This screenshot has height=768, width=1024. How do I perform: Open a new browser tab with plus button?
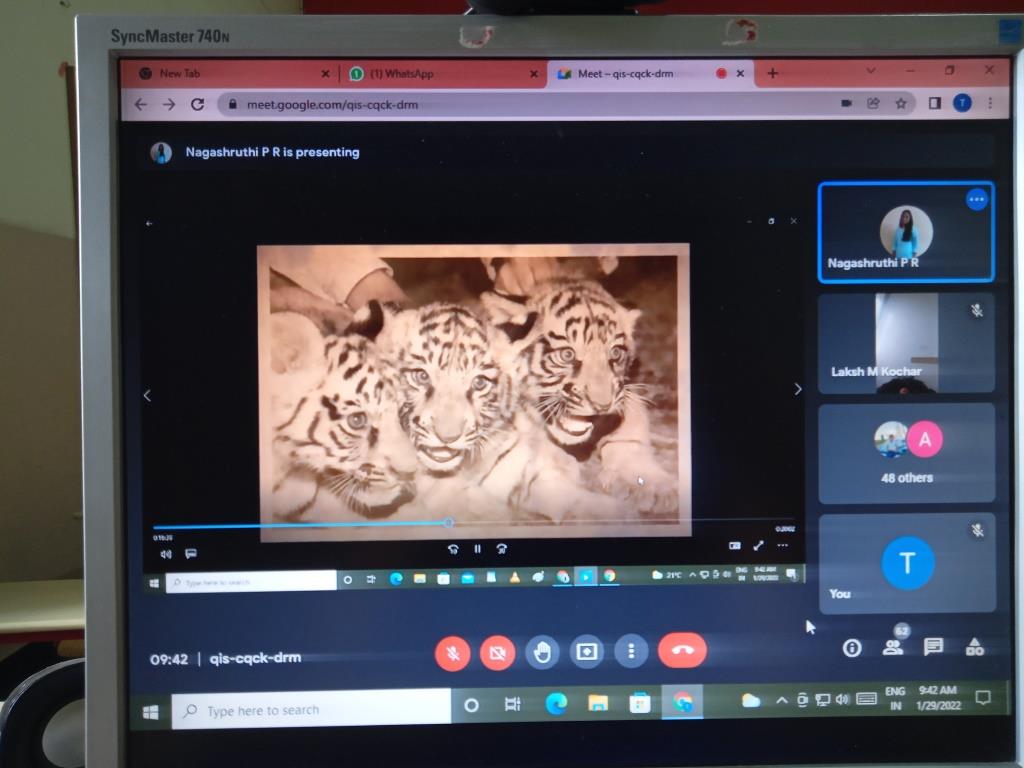pyautogui.click(x=773, y=73)
